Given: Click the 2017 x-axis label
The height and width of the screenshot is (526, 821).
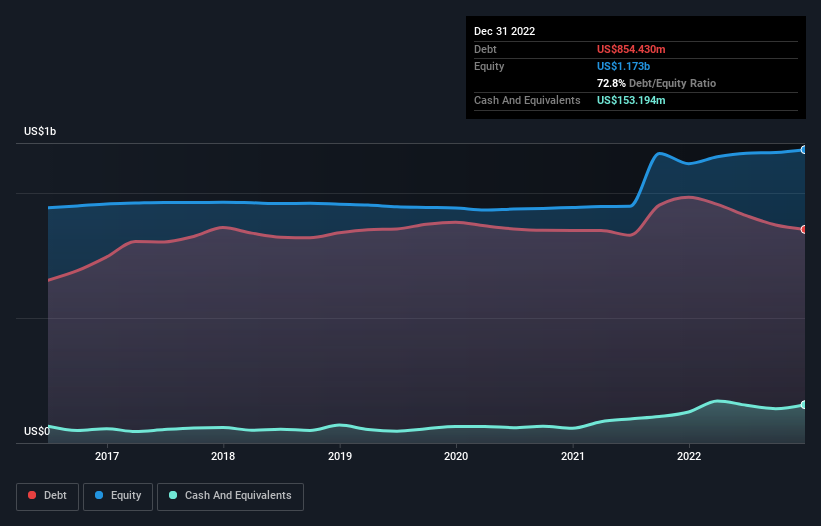Looking at the screenshot, I should pos(107,457).
